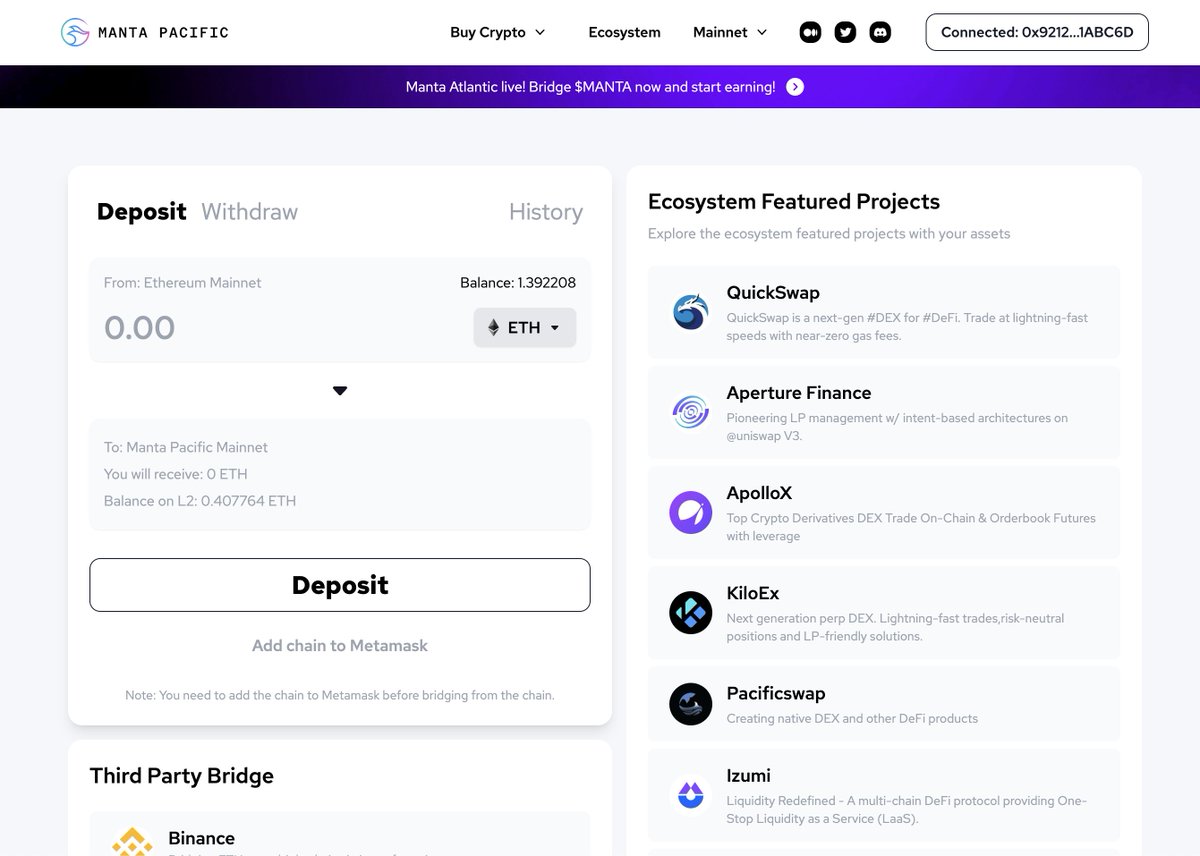The image size is (1200, 856).
Task: Click the Connected wallet address button
Action: pyautogui.click(x=1037, y=32)
